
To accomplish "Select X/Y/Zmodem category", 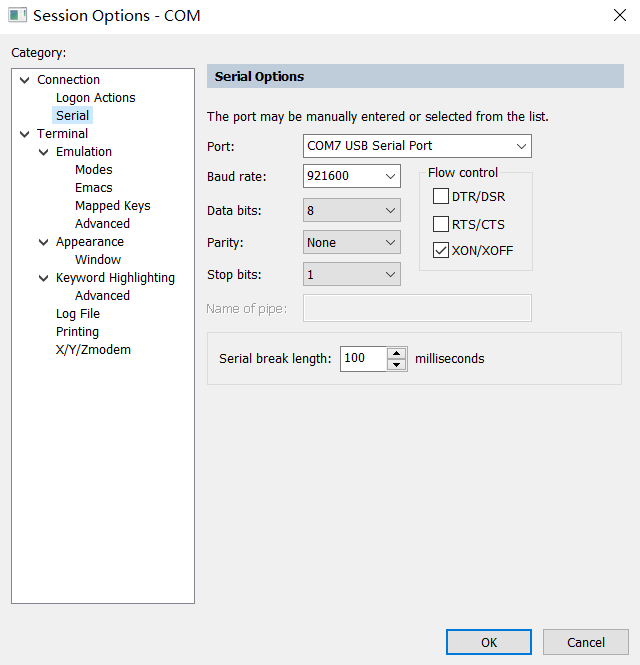I will [93, 350].
